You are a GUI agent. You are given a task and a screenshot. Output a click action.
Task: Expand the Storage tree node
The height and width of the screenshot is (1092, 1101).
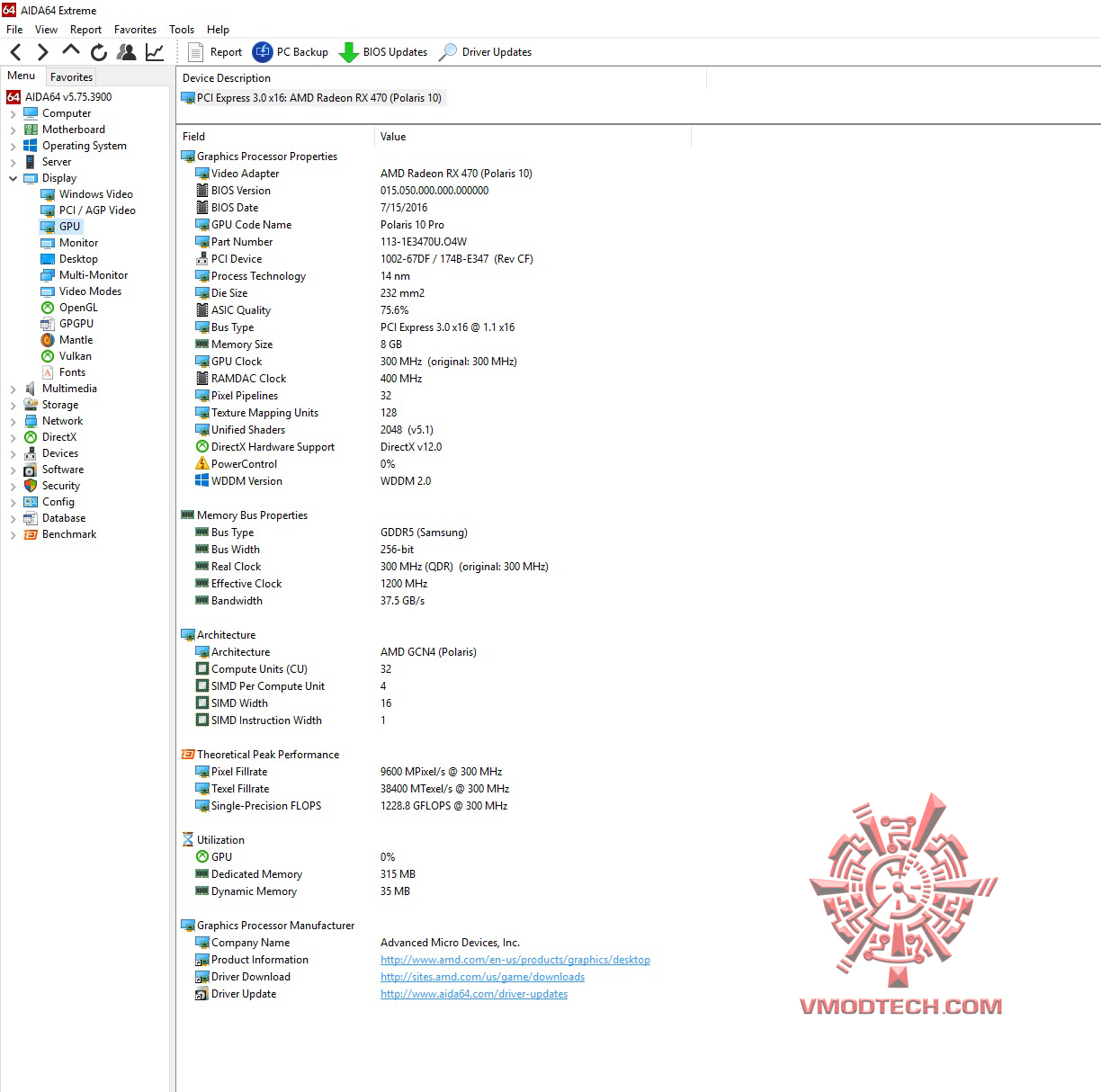tap(13, 406)
